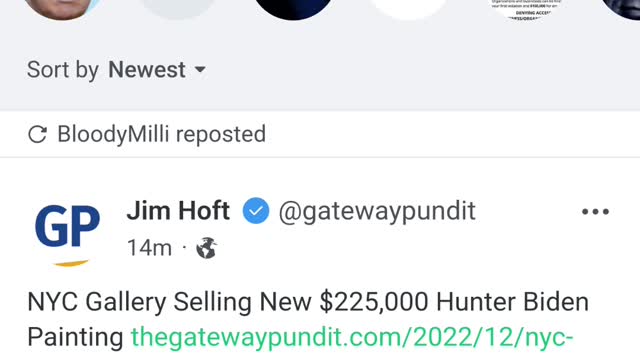Viewport: 640px width, 360px height.
Task: Open the BloodyMilli reposted profile link
Action: tap(113, 134)
